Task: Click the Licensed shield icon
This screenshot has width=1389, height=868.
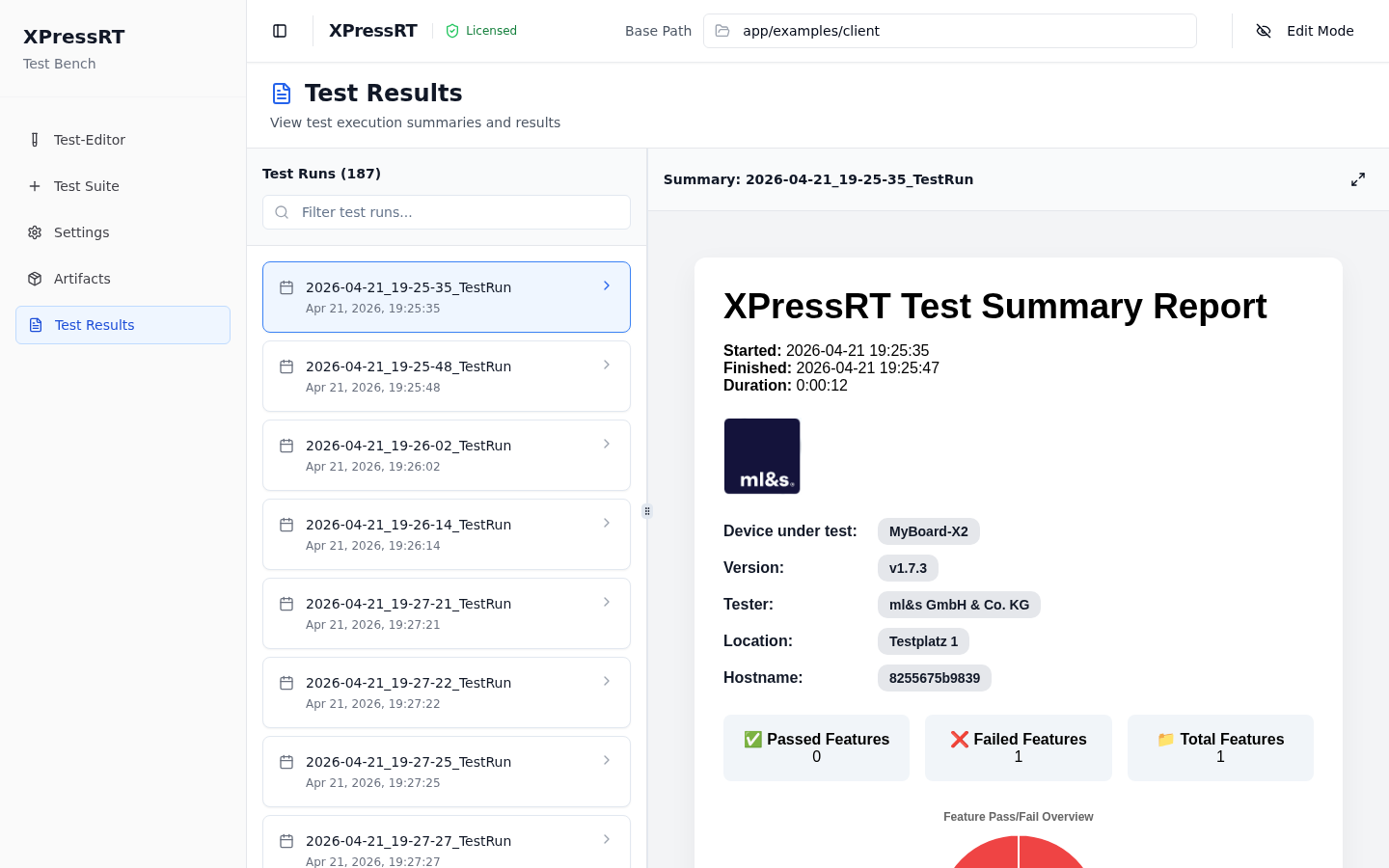Action: pos(452,31)
